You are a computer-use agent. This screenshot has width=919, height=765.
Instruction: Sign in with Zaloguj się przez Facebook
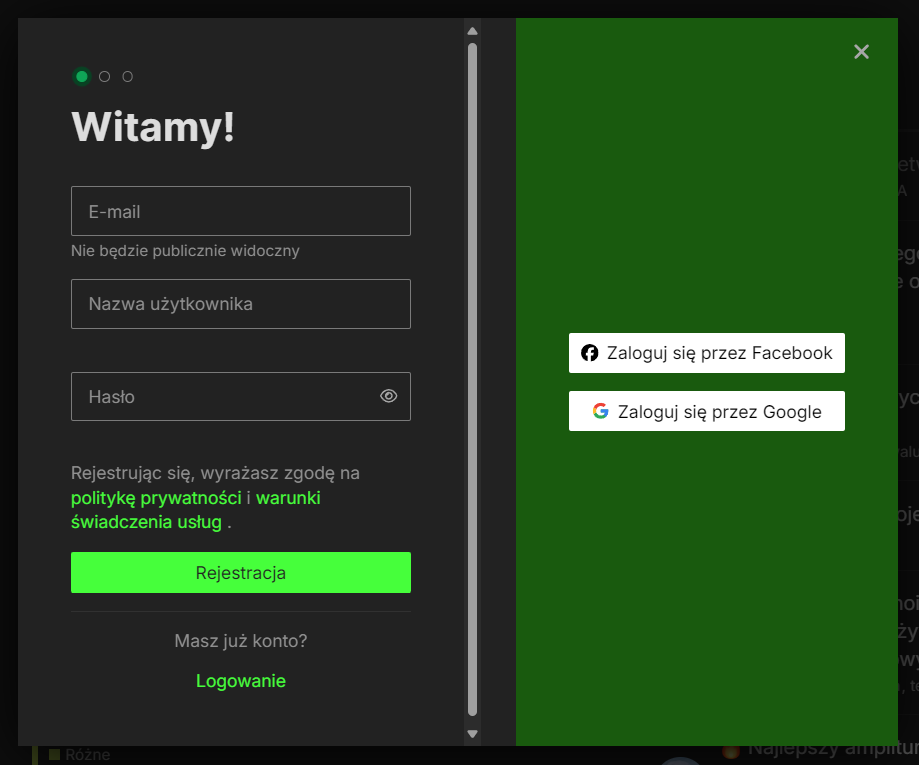707,353
